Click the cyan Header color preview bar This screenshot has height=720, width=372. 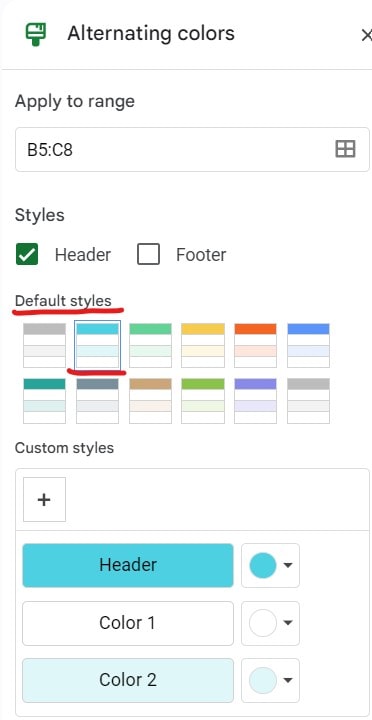click(x=128, y=565)
